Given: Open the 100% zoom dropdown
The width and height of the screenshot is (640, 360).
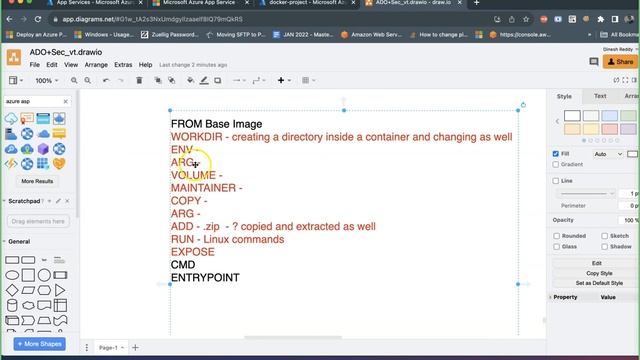Looking at the screenshot, I should [x=47, y=80].
